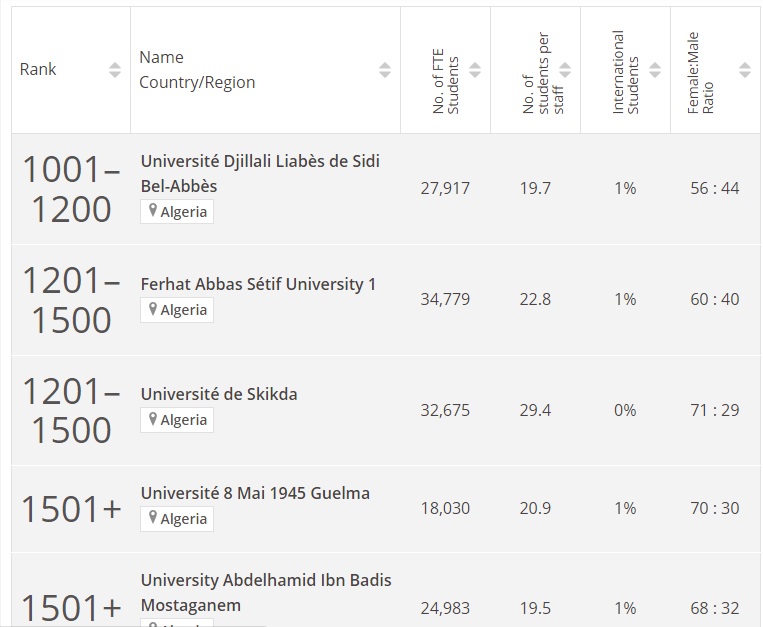Open Ferhat Abbas Sétif University 1 page
Viewport: 763px width, 627px height.
[x=258, y=284]
